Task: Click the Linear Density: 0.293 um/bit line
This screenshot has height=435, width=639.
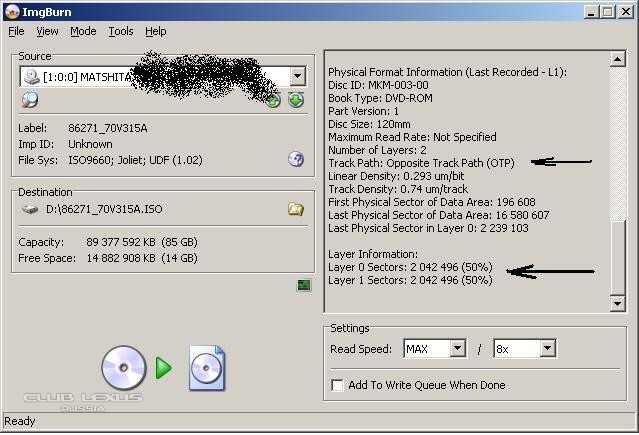Action: (x=396, y=176)
